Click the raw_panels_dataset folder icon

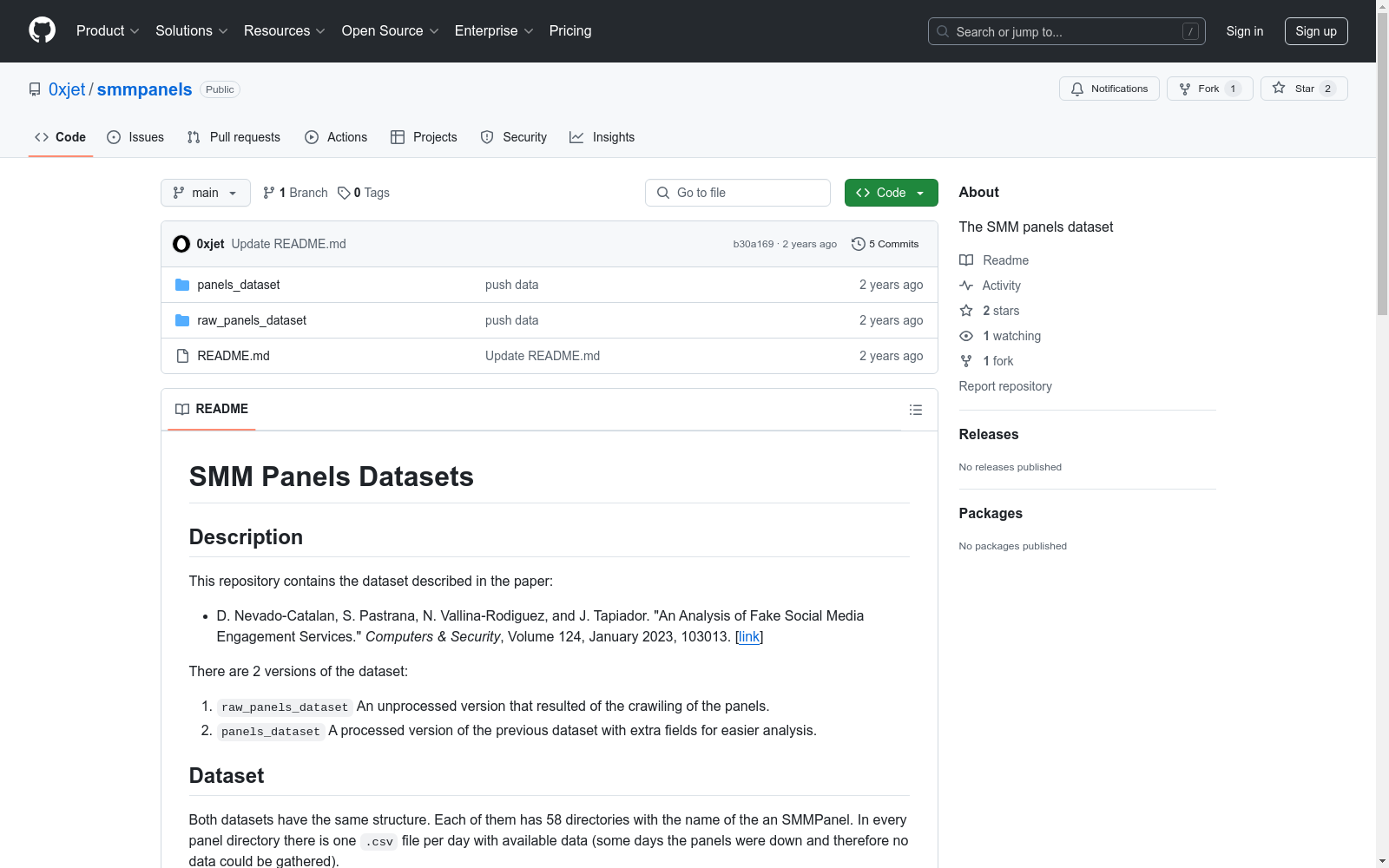coord(182,320)
